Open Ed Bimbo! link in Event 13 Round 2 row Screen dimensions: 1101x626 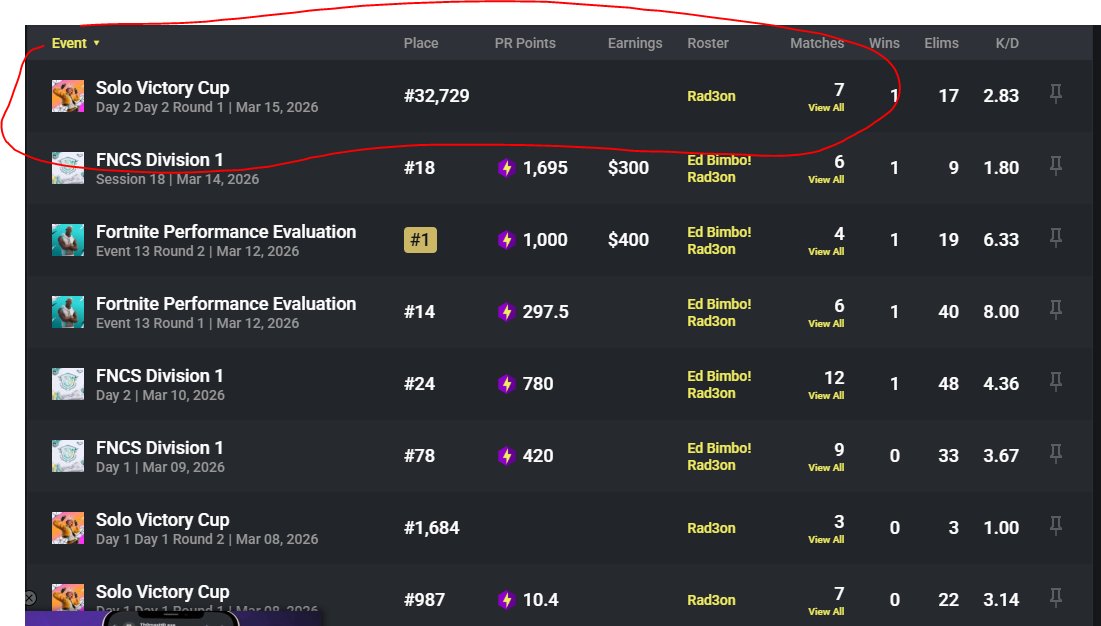coord(719,232)
